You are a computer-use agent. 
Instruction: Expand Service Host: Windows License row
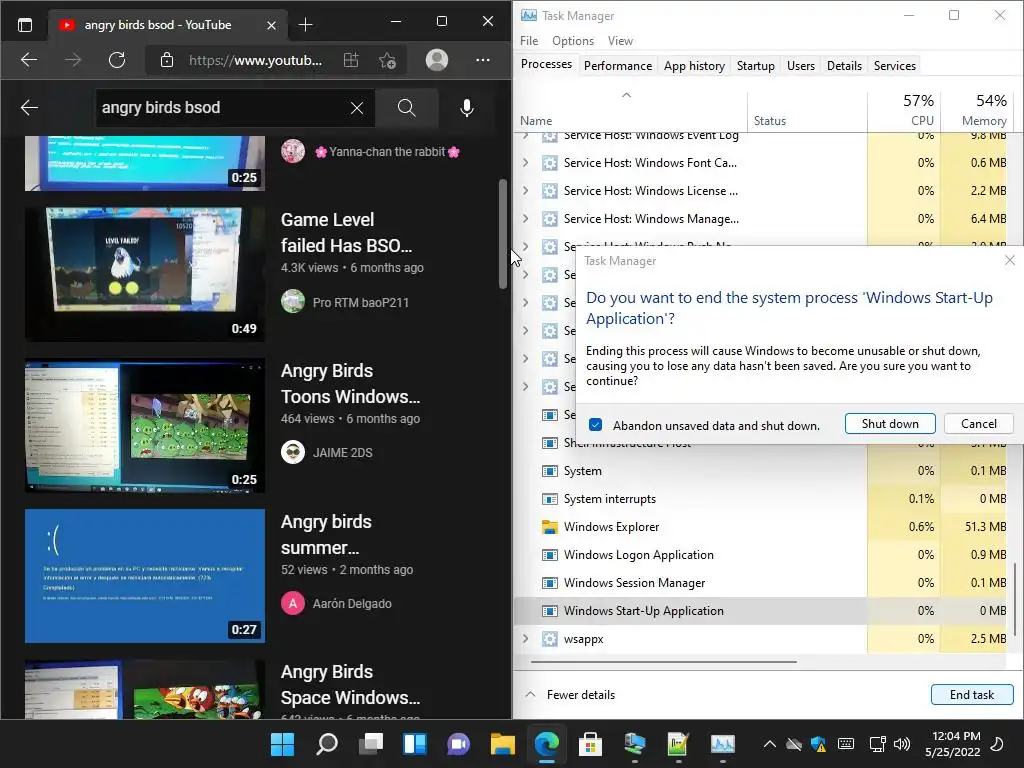point(526,191)
